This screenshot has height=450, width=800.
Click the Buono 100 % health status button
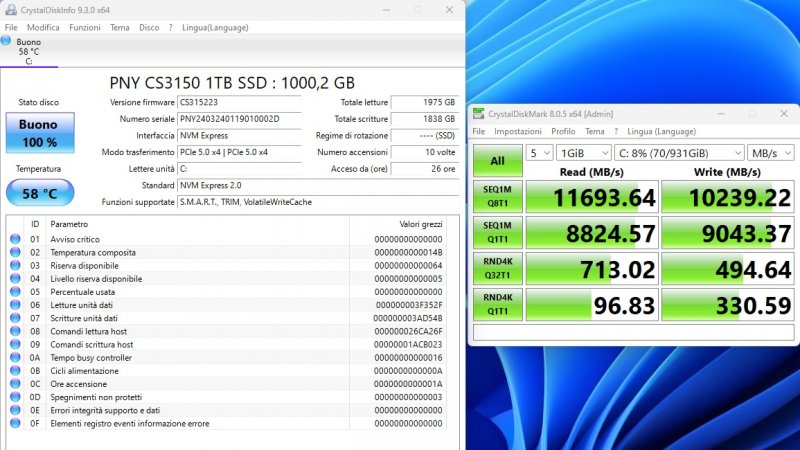click(x=40, y=133)
